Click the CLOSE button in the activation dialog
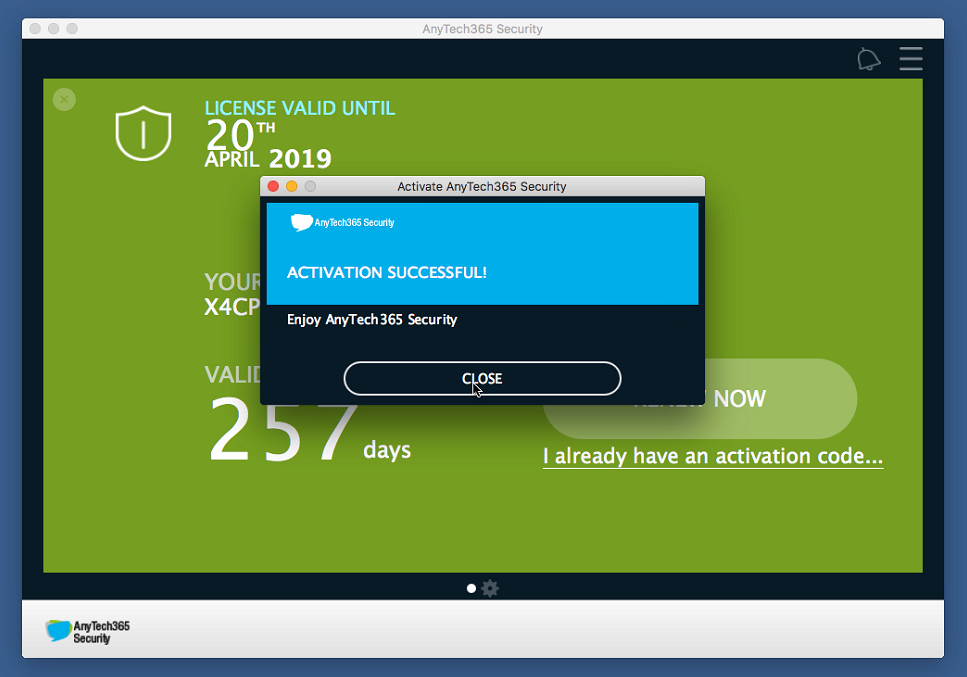Viewport: 967px width, 677px height. (x=482, y=379)
